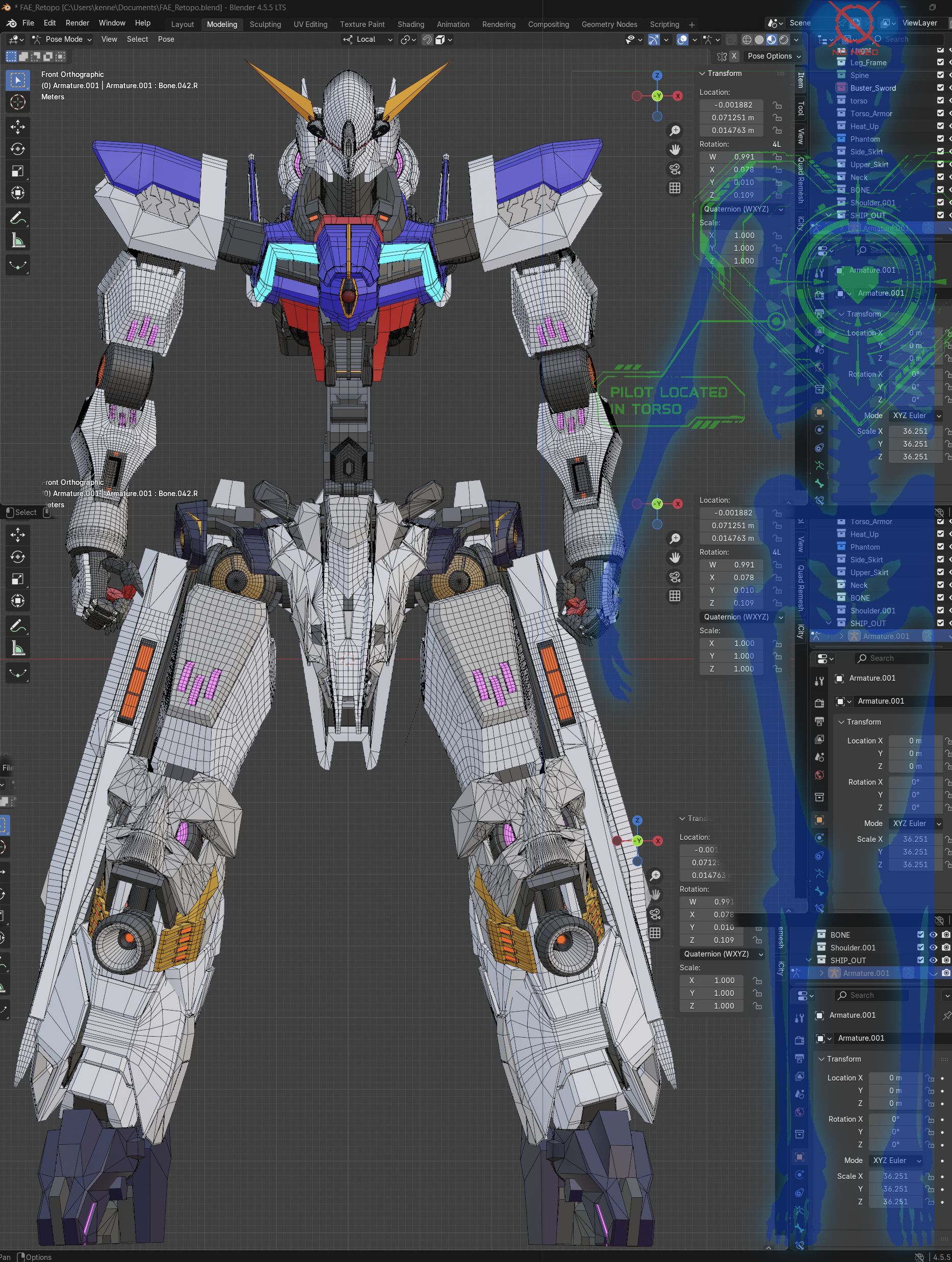This screenshot has height=1262, width=952.
Task: Click the Leg_Frame collection icon
Action: [841, 62]
